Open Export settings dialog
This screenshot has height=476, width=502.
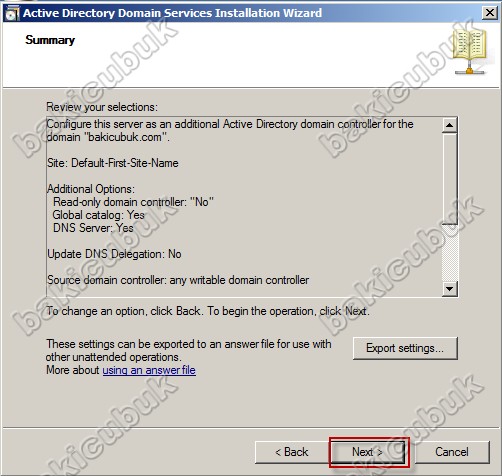point(405,348)
